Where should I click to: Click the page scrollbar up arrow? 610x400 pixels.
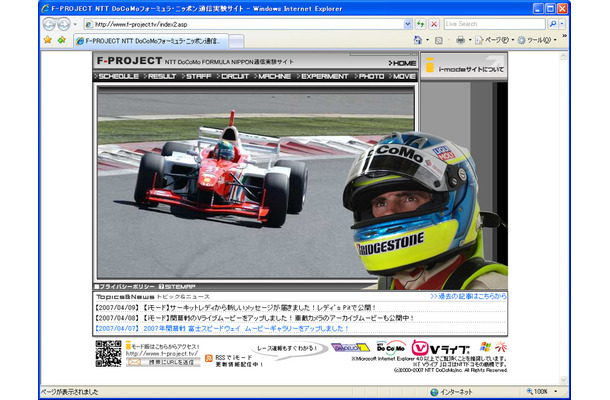564,56
